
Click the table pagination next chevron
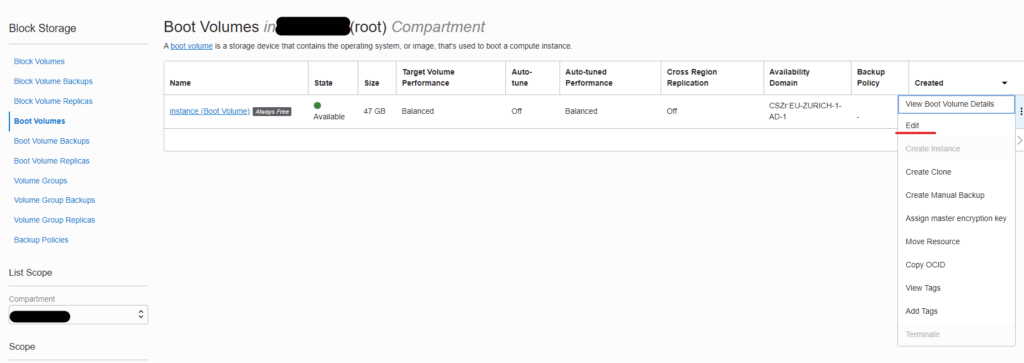coord(1019,140)
